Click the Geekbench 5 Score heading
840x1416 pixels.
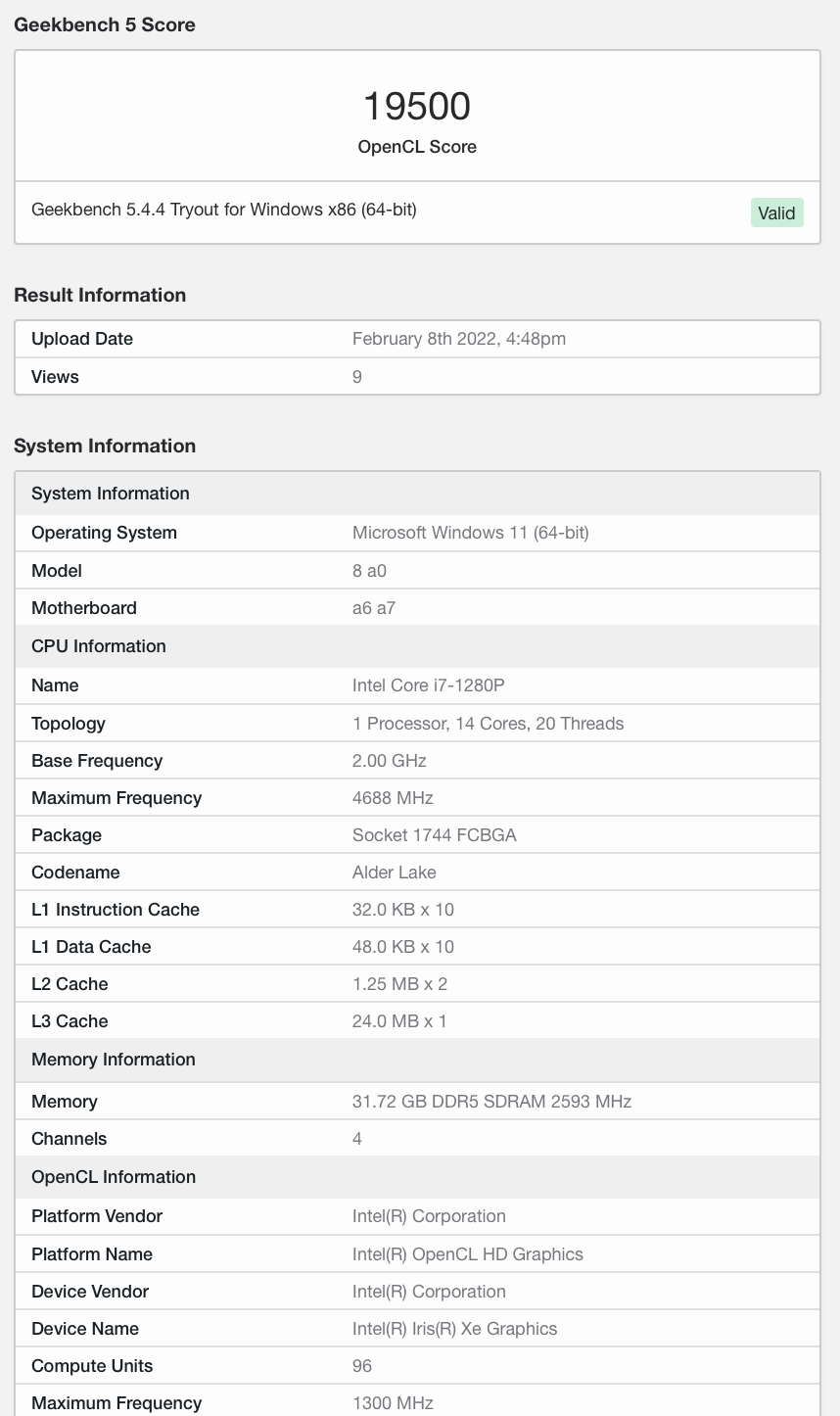[x=105, y=25]
